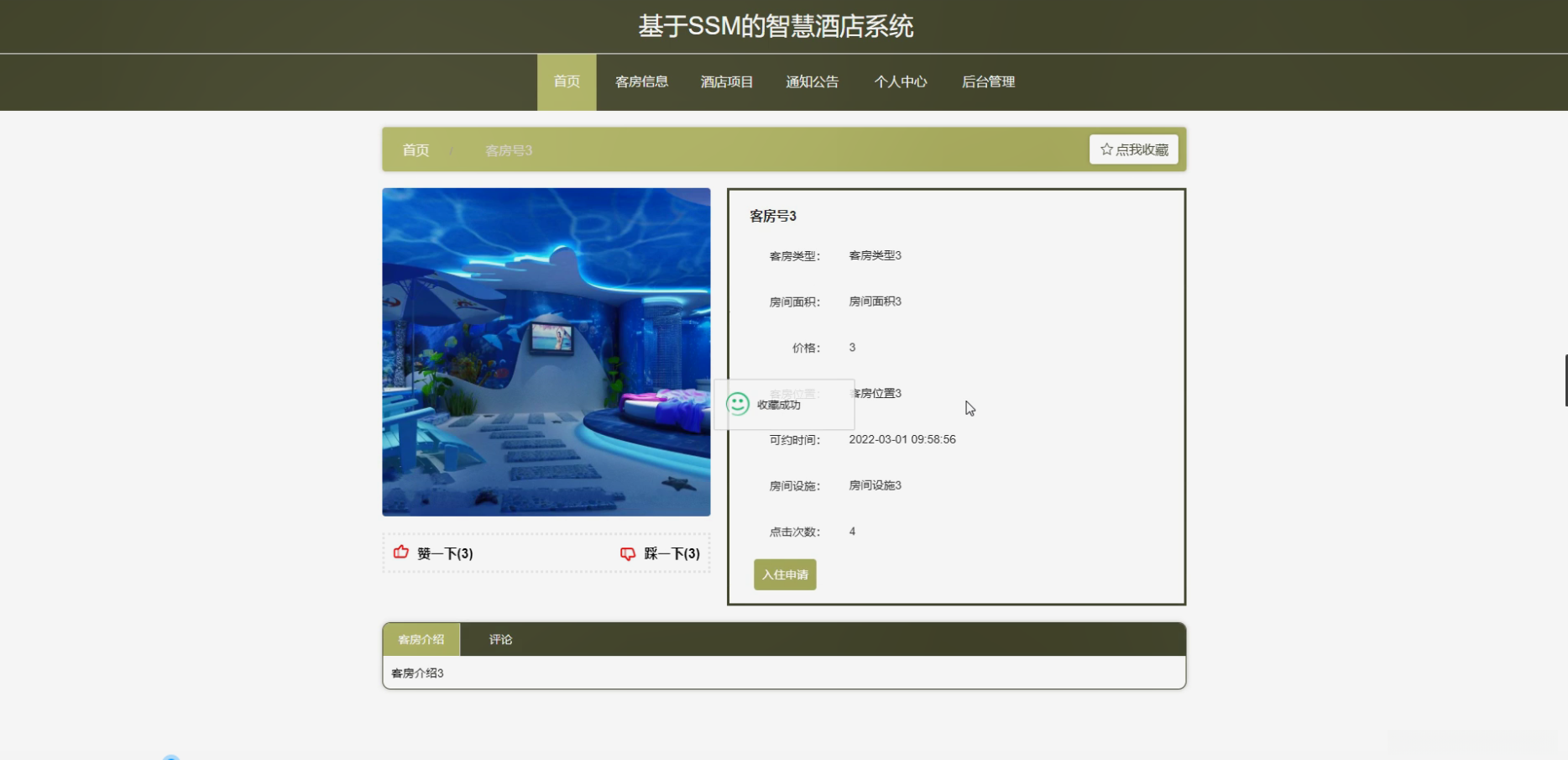The height and width of the screenshot is (760, 1568).
Task: Go to 后台管理 in the navigation bar
Action: pyautogui.click(x=989, y=82)
